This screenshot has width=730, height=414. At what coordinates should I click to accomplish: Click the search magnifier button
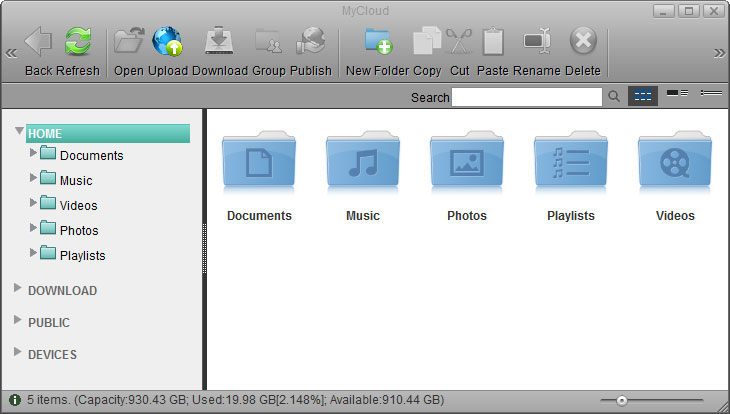point(615,97)
